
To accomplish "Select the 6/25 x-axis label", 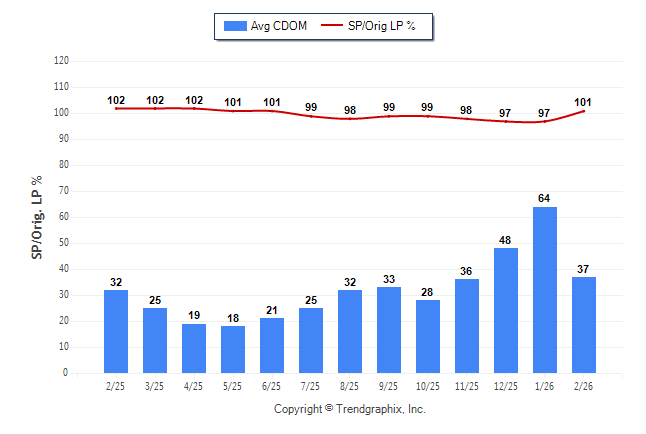I will [272, 385].
